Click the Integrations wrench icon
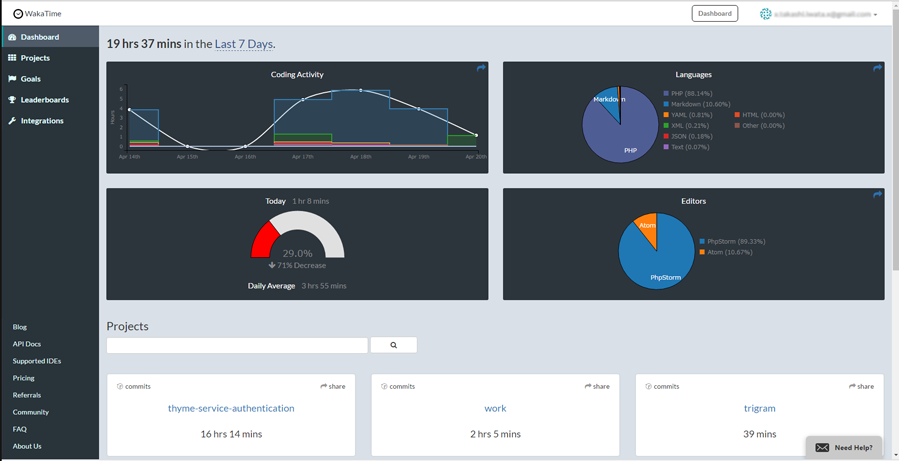899x461 pixels. click(12, 121)
